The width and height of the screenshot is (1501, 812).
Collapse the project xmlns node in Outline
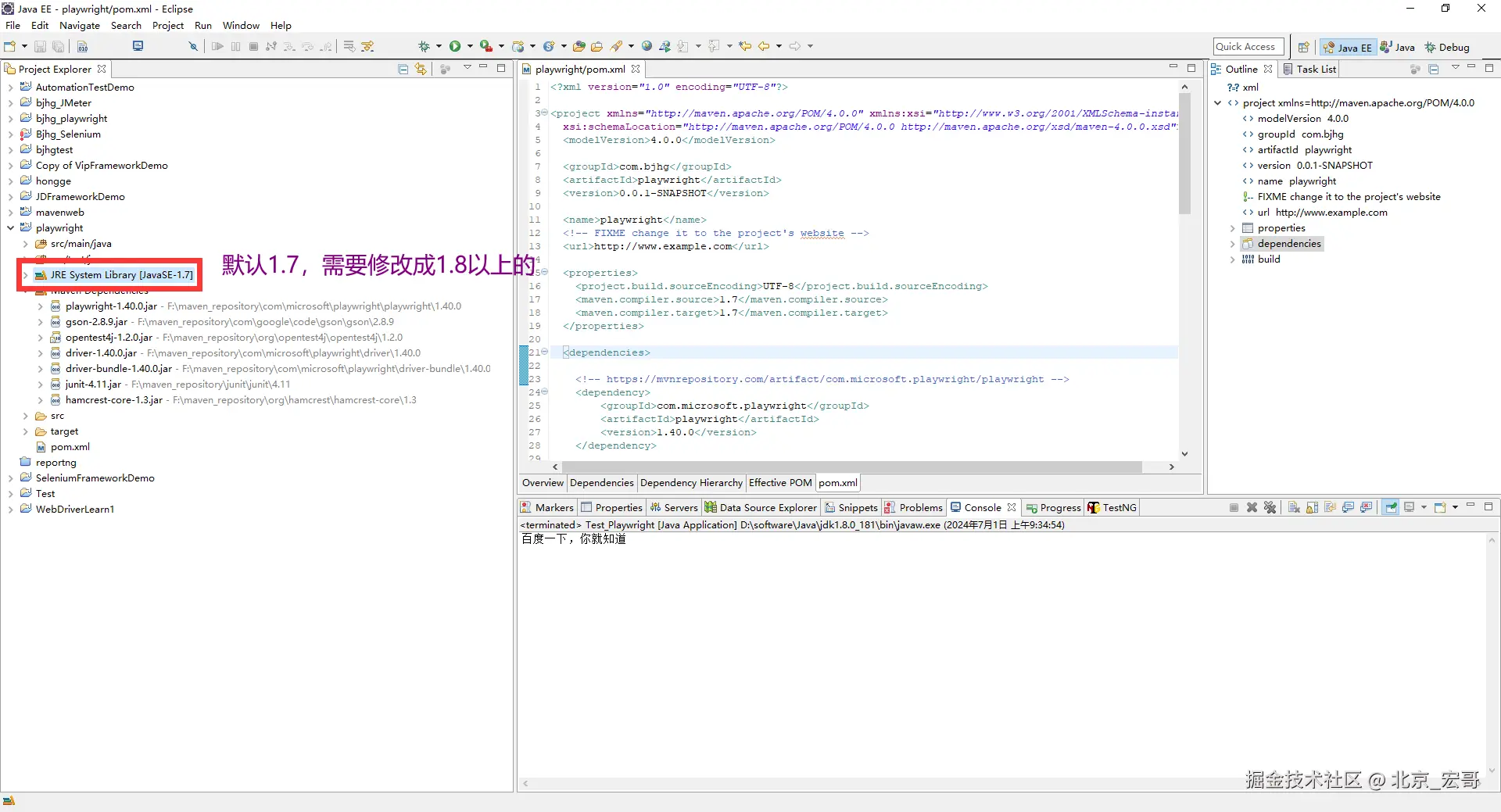click(1218, 103)
